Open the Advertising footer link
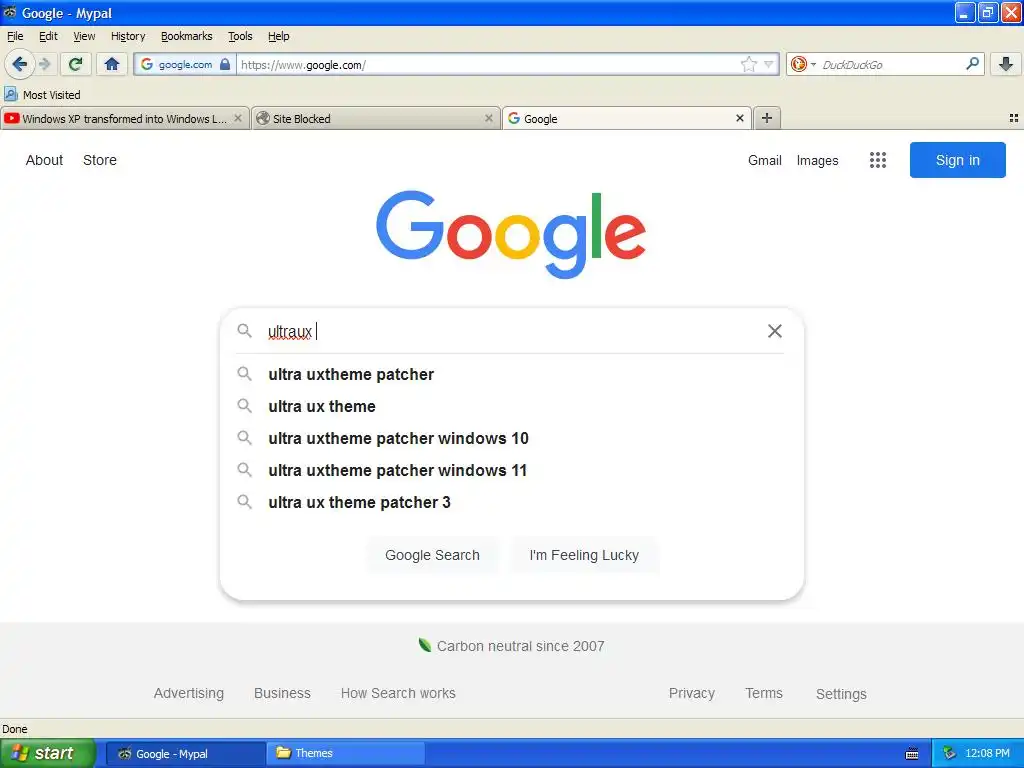 [x=189, y=693]
